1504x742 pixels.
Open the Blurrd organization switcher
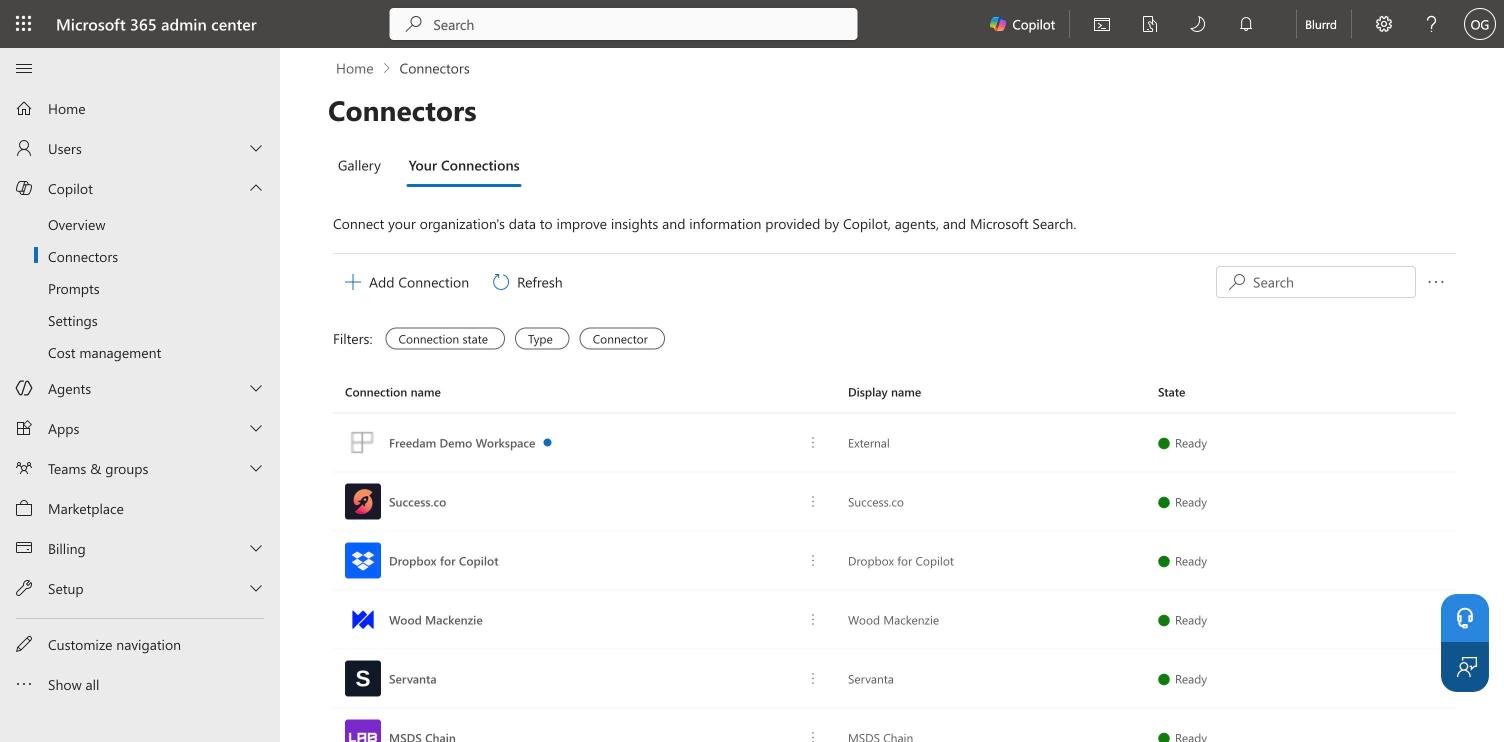pos(1321,24)
